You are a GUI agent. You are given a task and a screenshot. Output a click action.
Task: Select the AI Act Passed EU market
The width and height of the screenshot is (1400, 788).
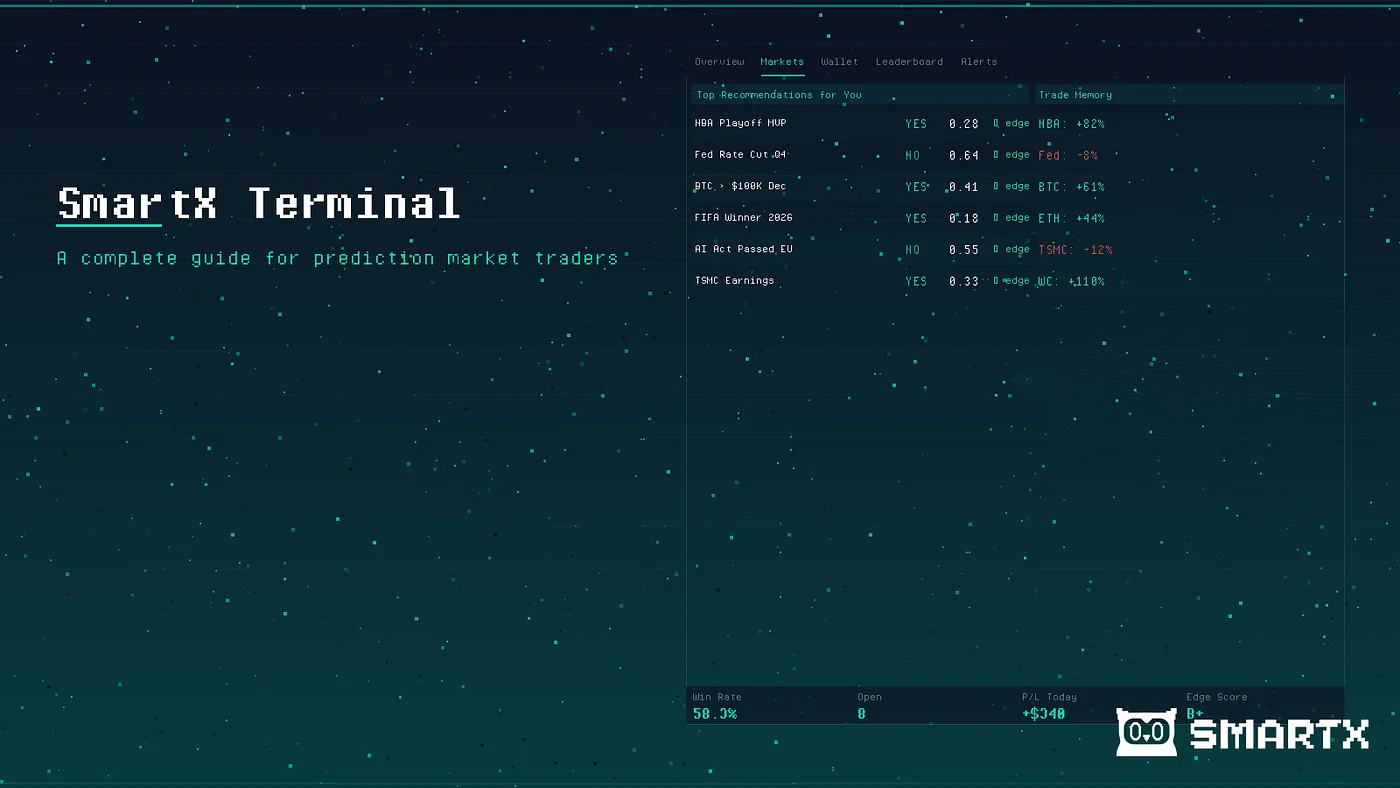[743, 249]
